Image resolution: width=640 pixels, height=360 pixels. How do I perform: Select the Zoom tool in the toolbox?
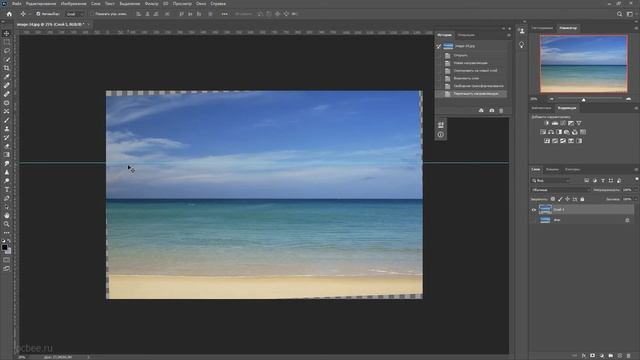pyautogui.click(x=7, y=224)
